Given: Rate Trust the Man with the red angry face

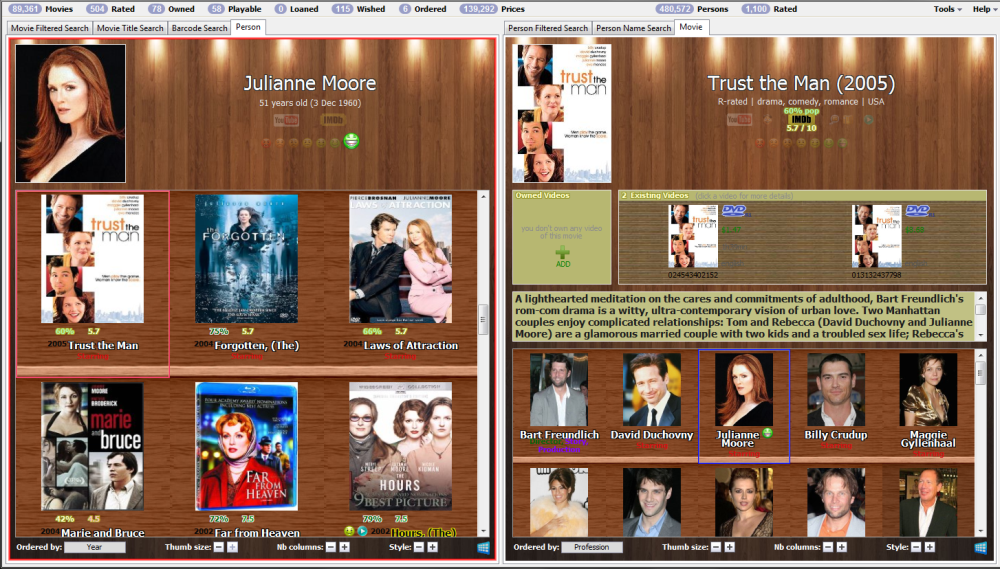Looking at the screenshot, I should [x=760, y=143].
